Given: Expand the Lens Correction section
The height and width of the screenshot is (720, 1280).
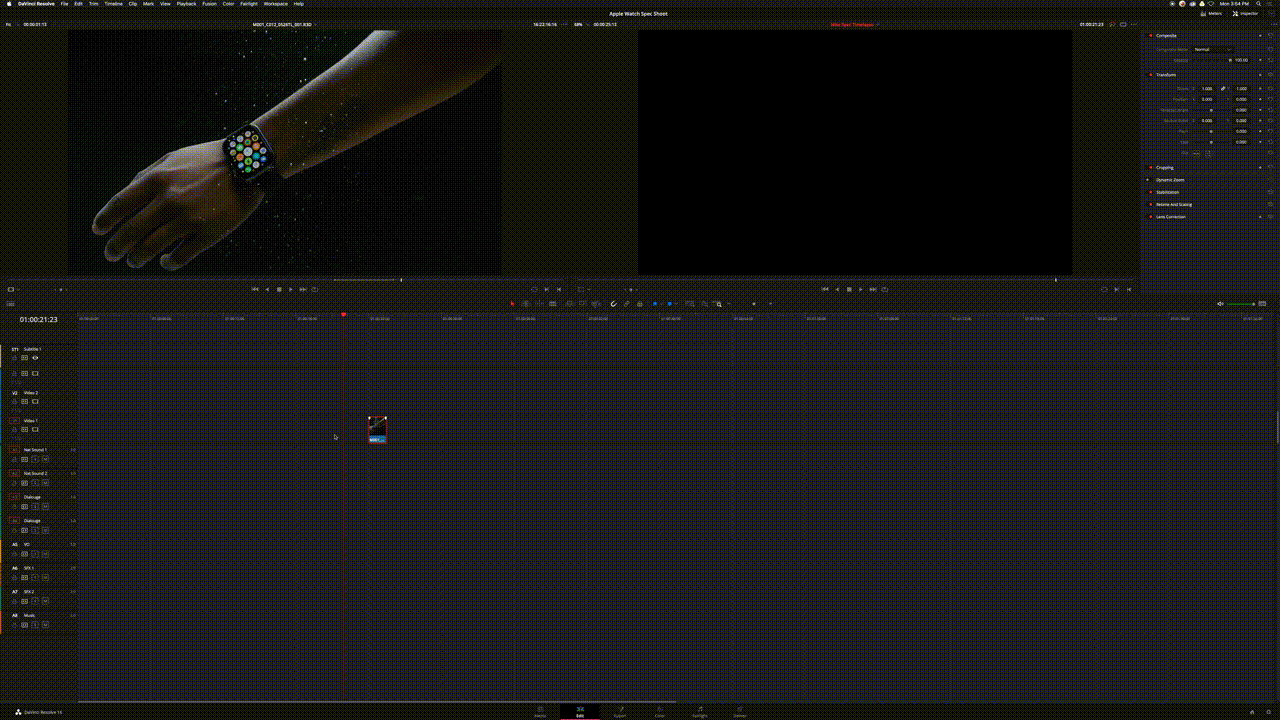Looking at the screenshot, I should pyautogui.click(x=1171, y=216).
